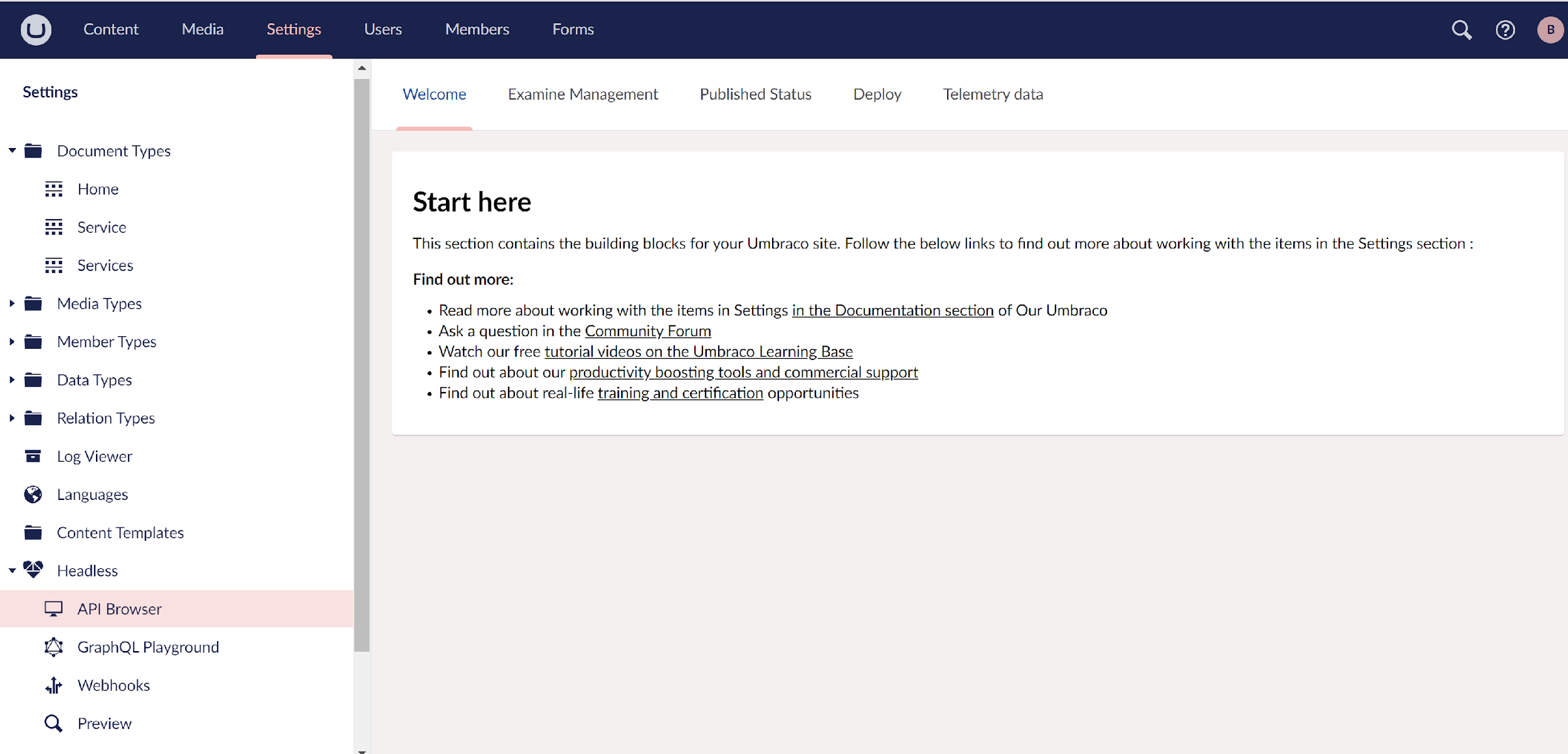This screenshot has height=754, width=1568.
Task: Click the GraphQL Playground icon
Action: coord(54,647)
